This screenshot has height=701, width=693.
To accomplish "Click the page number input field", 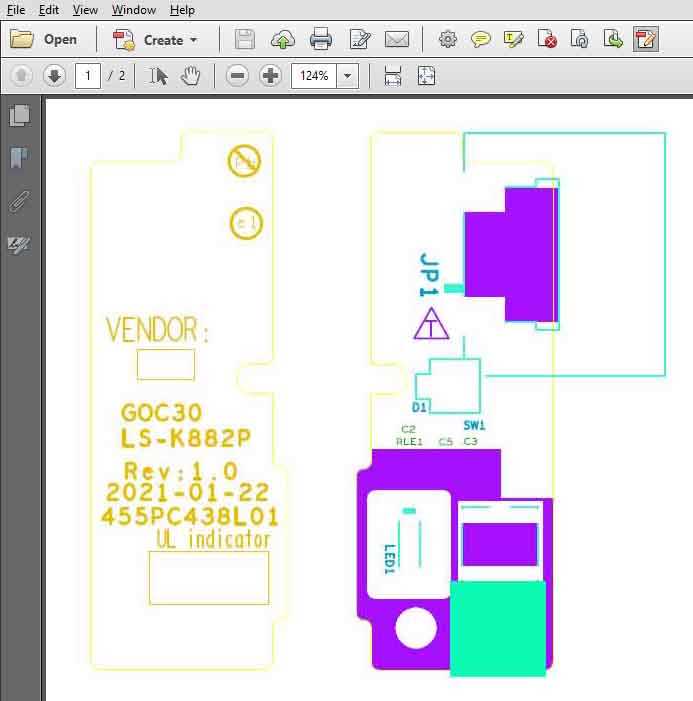I will 87,76.
